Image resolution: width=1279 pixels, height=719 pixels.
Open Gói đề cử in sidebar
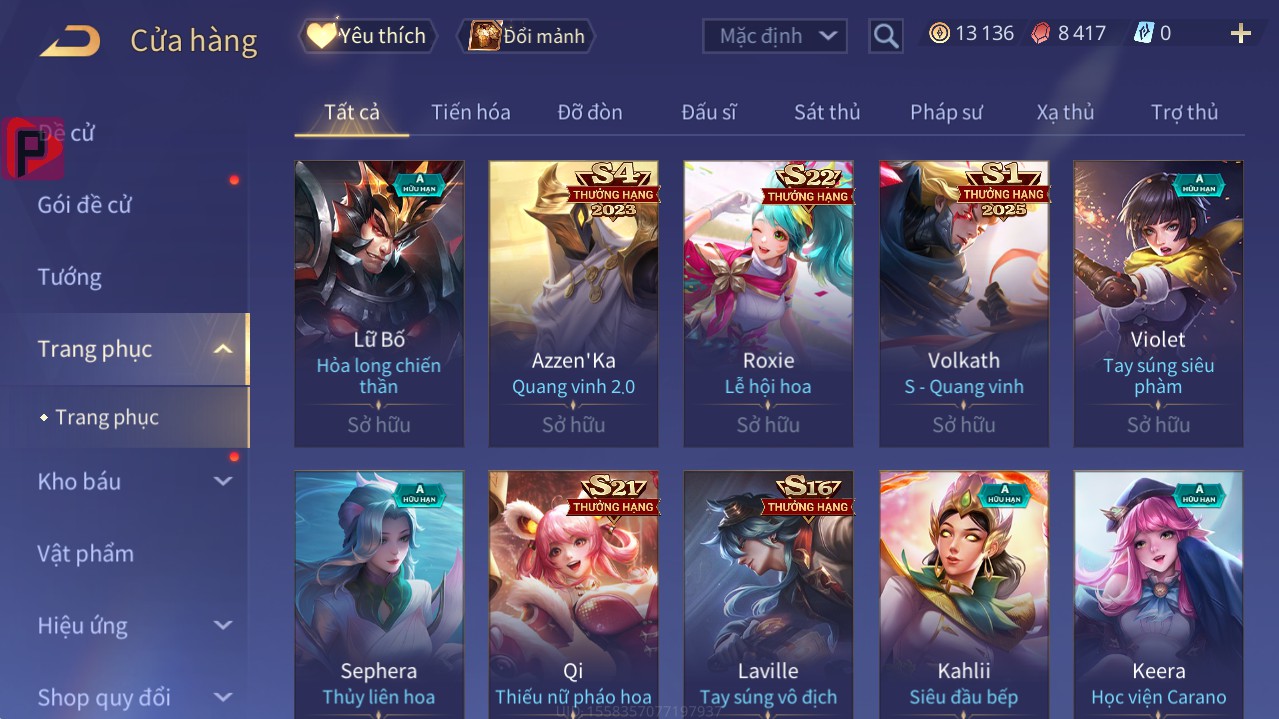(85, 205)
